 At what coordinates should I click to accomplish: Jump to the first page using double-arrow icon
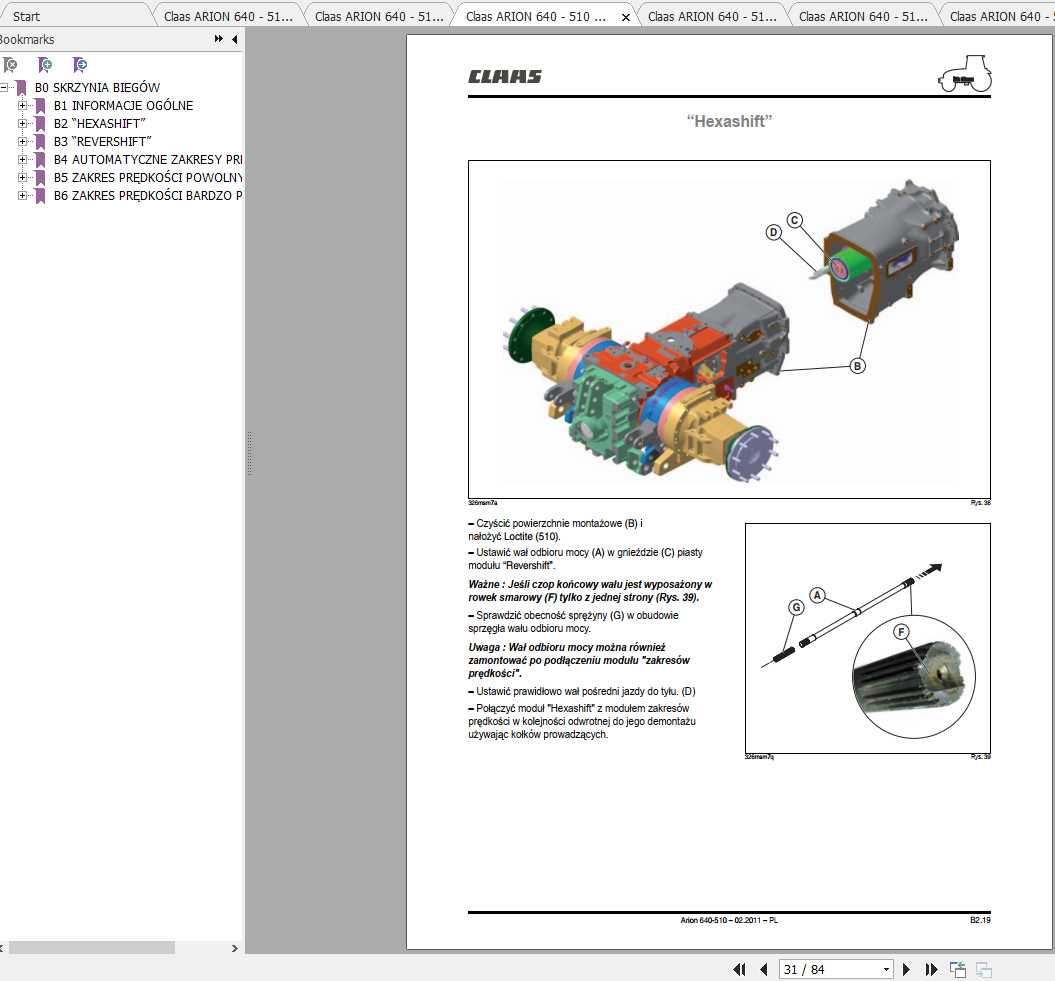740,968
